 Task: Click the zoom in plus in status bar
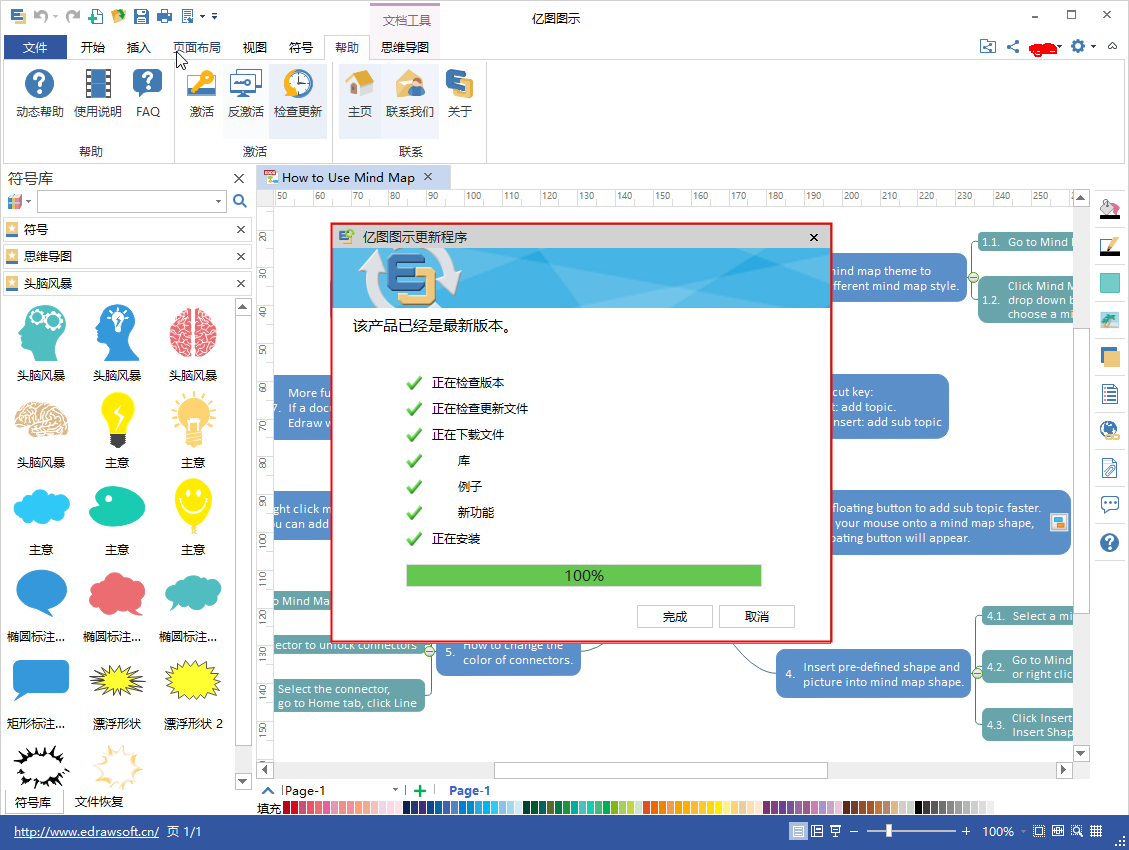click(x=966, y=831)
